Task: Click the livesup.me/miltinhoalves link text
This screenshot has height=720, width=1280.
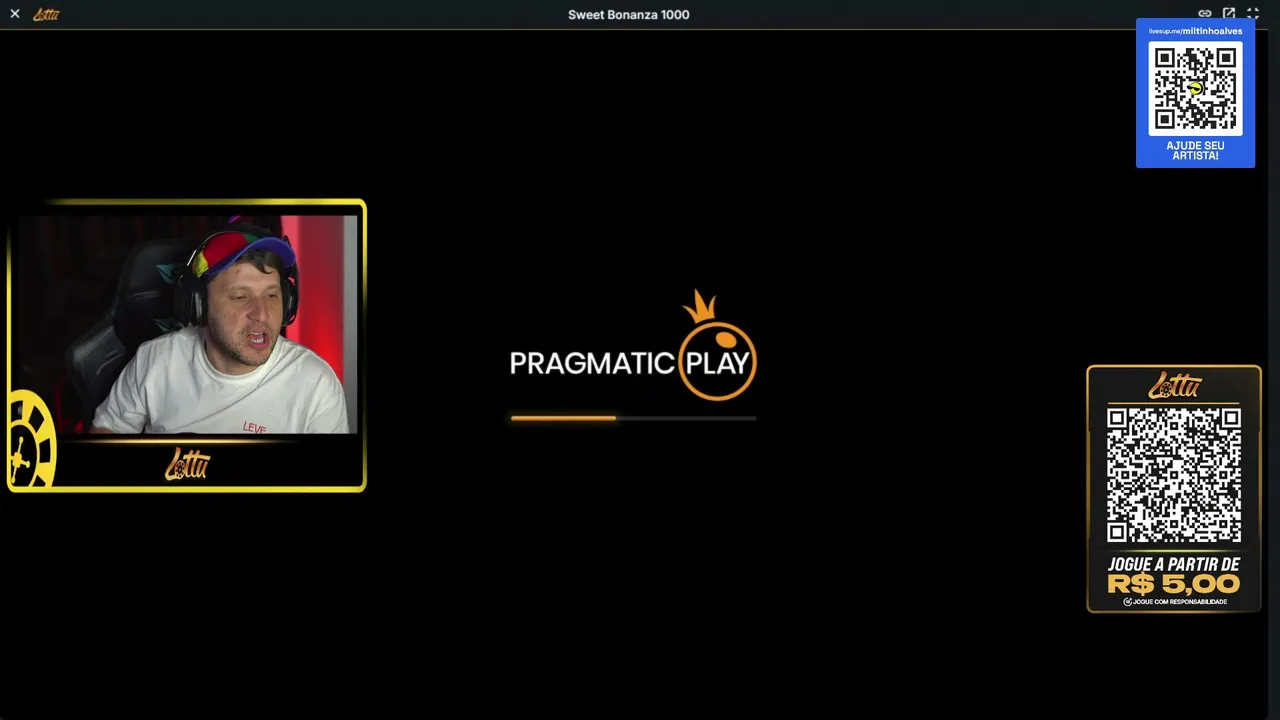Action: point(1195,31)
